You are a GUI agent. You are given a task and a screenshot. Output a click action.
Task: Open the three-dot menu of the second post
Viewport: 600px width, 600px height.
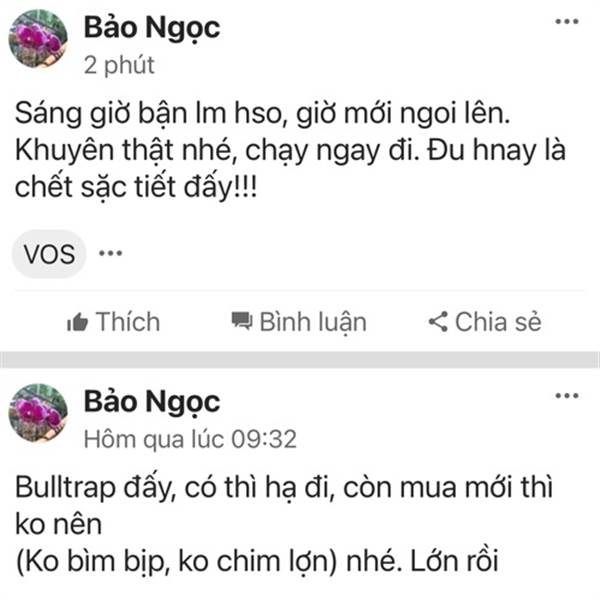tap(567, 396)
